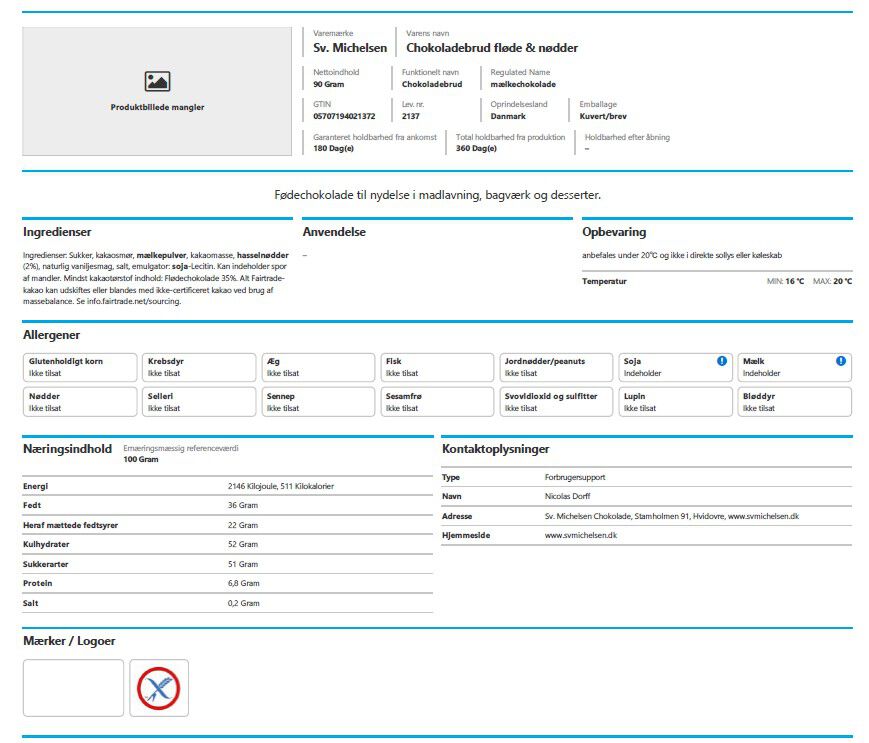Click the Jordnødder/peanuts allergen box
Viewport: 869px width, 743px height.
point(556,367)
